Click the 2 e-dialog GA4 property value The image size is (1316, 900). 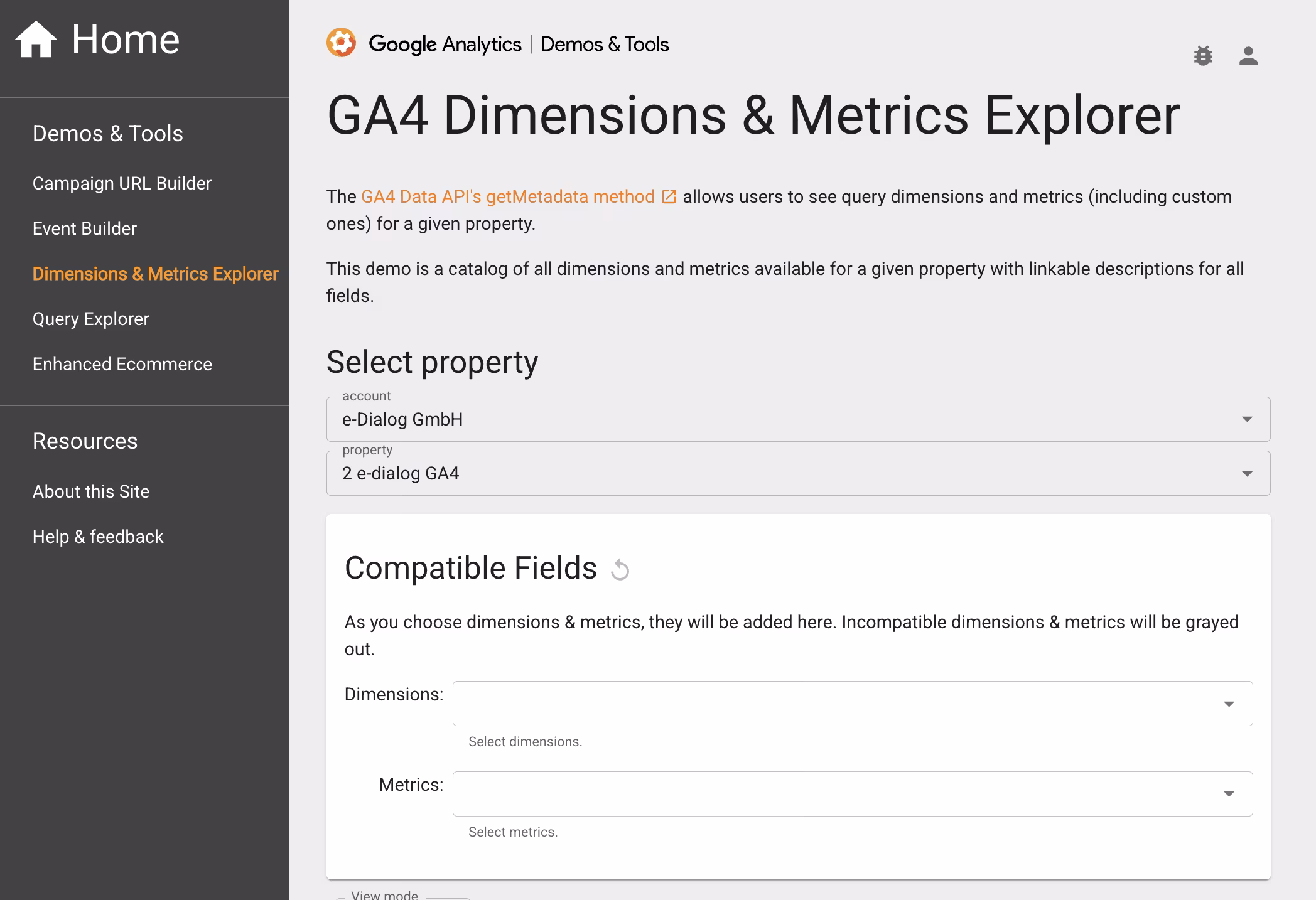point(401,473)
